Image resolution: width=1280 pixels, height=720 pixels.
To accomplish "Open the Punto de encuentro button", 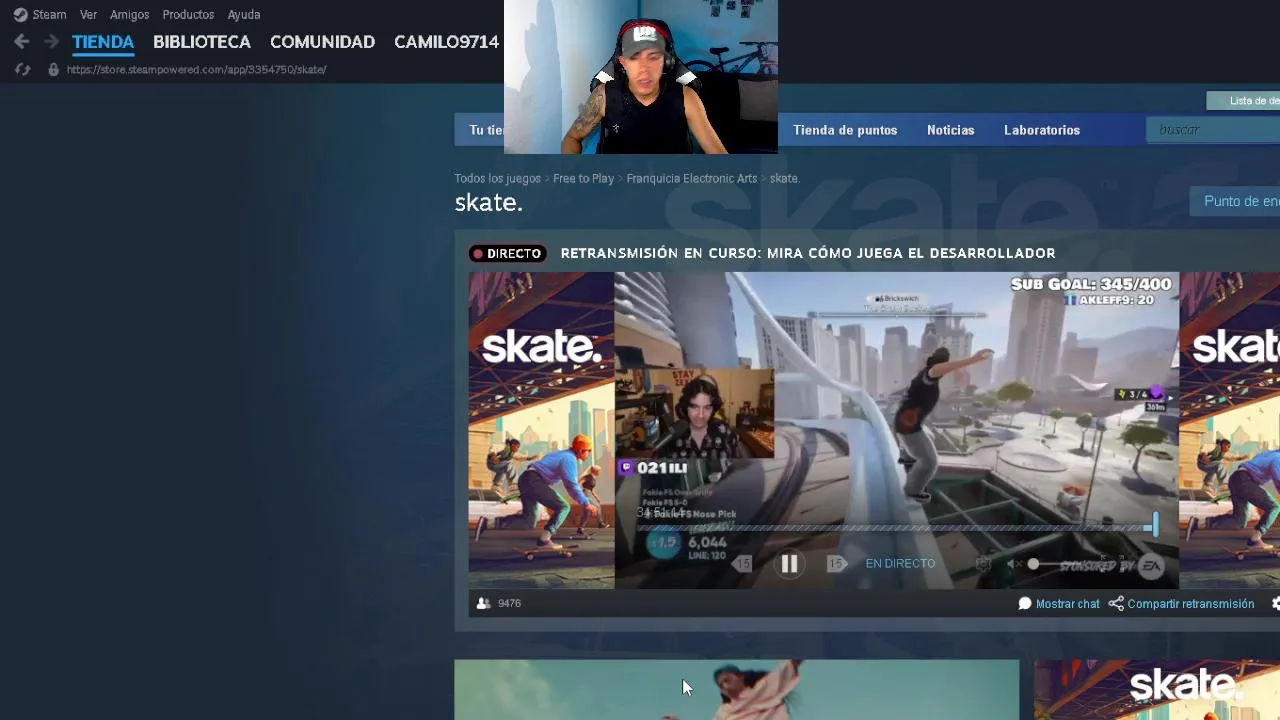I will [x=1236, y=201].
